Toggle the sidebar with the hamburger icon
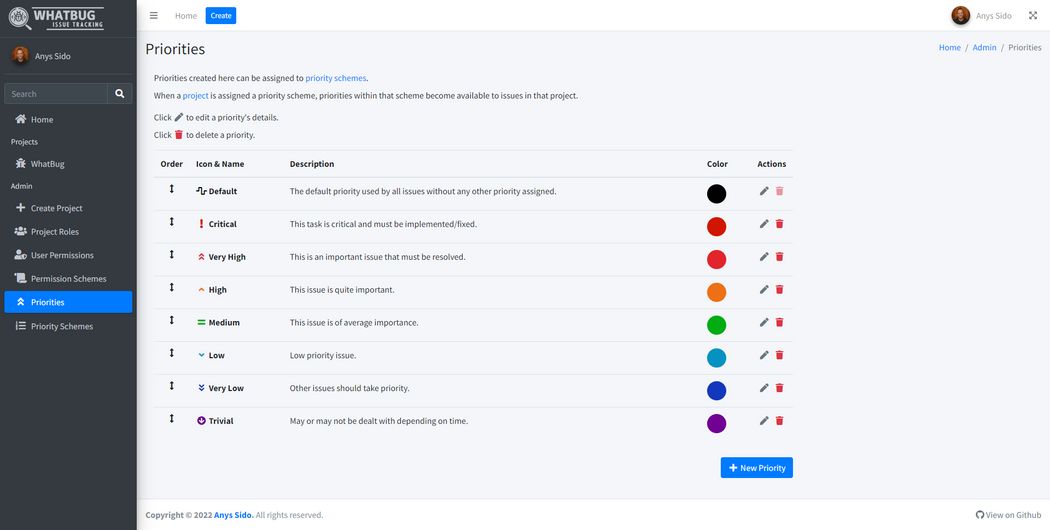 [x=153, y=16]
